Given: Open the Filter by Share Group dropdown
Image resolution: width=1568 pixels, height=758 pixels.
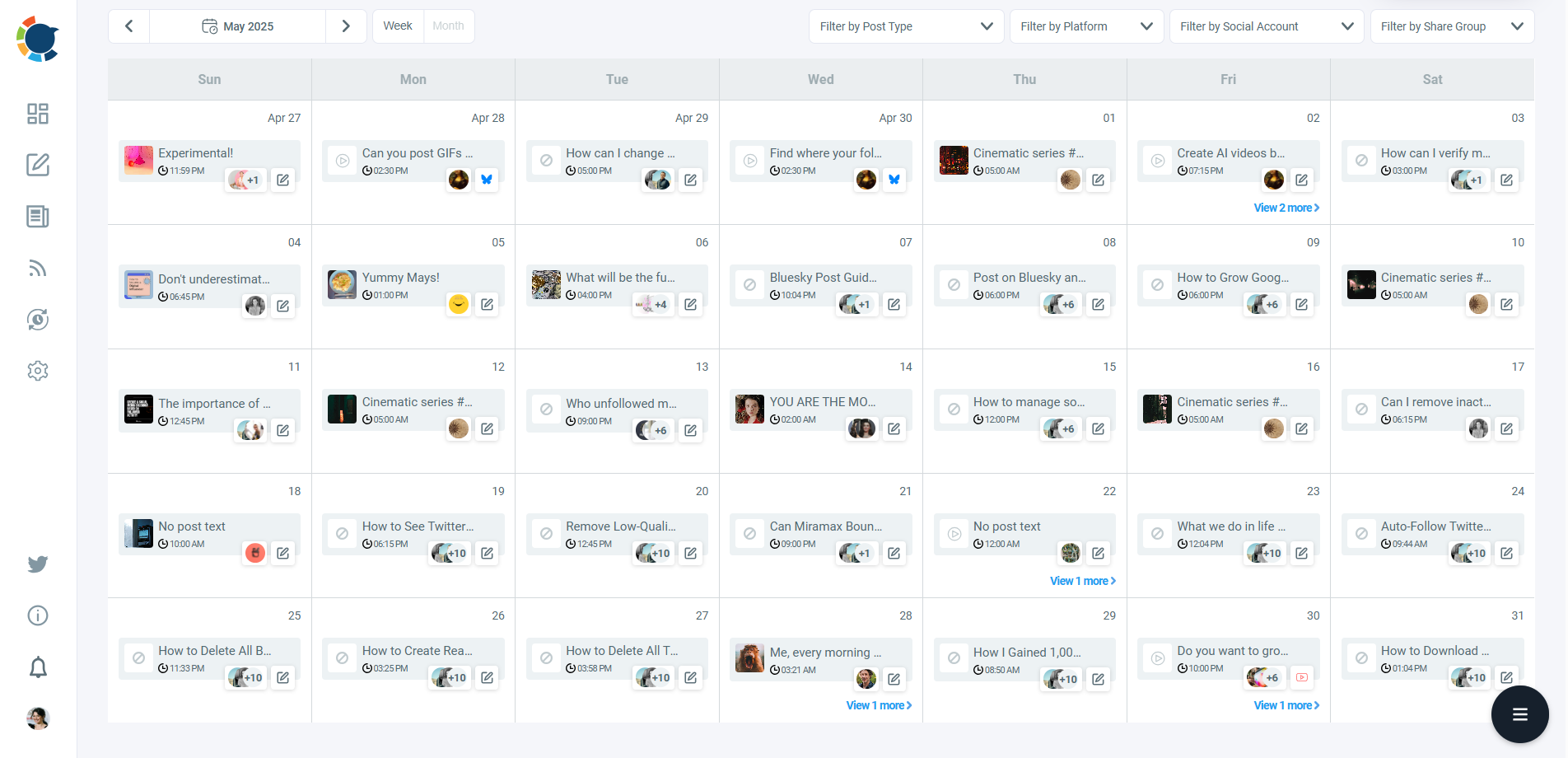Looking at the screenshot, I should (1452, 26).
